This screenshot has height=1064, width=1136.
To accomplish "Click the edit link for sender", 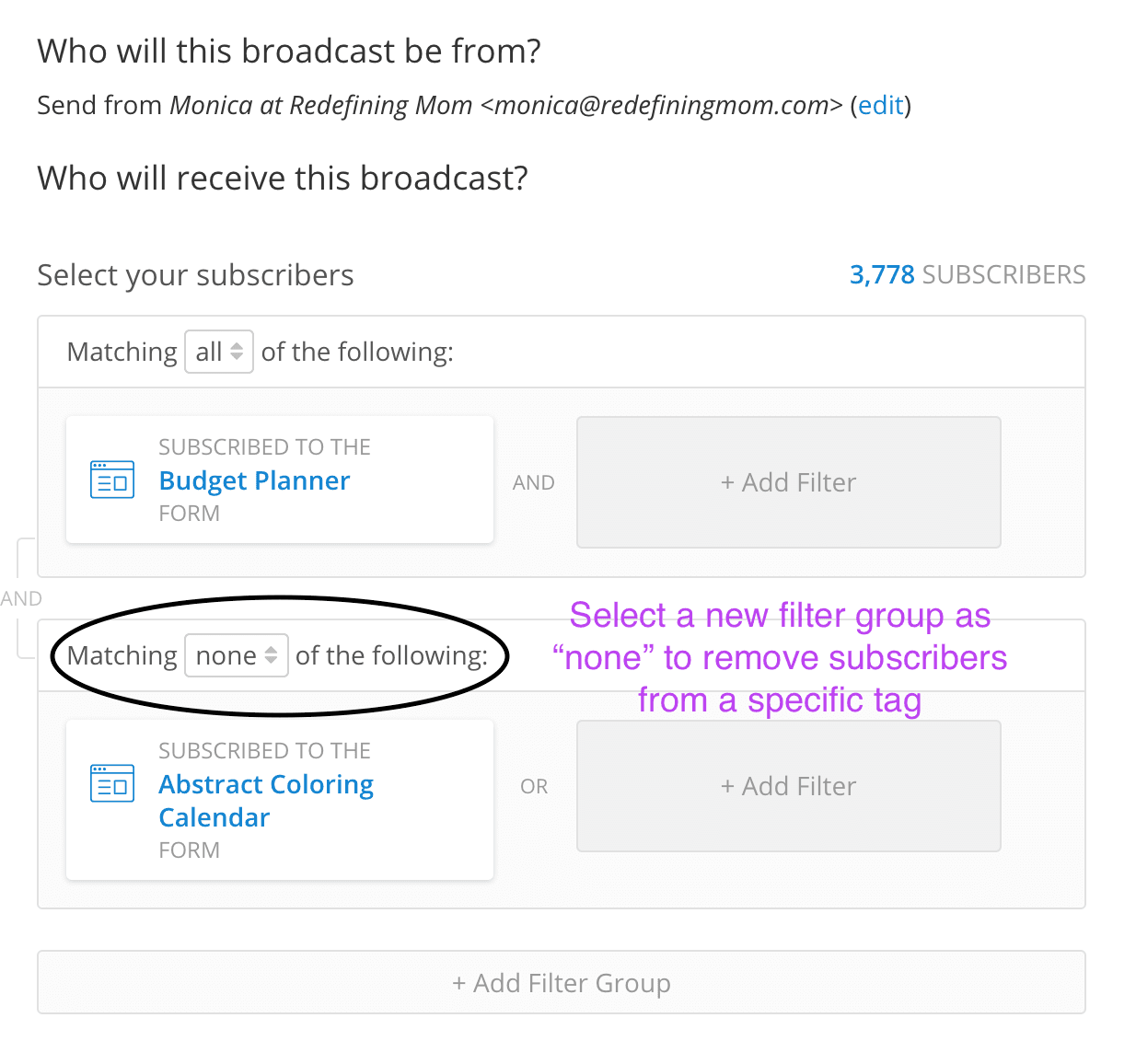I will point(881,105).
